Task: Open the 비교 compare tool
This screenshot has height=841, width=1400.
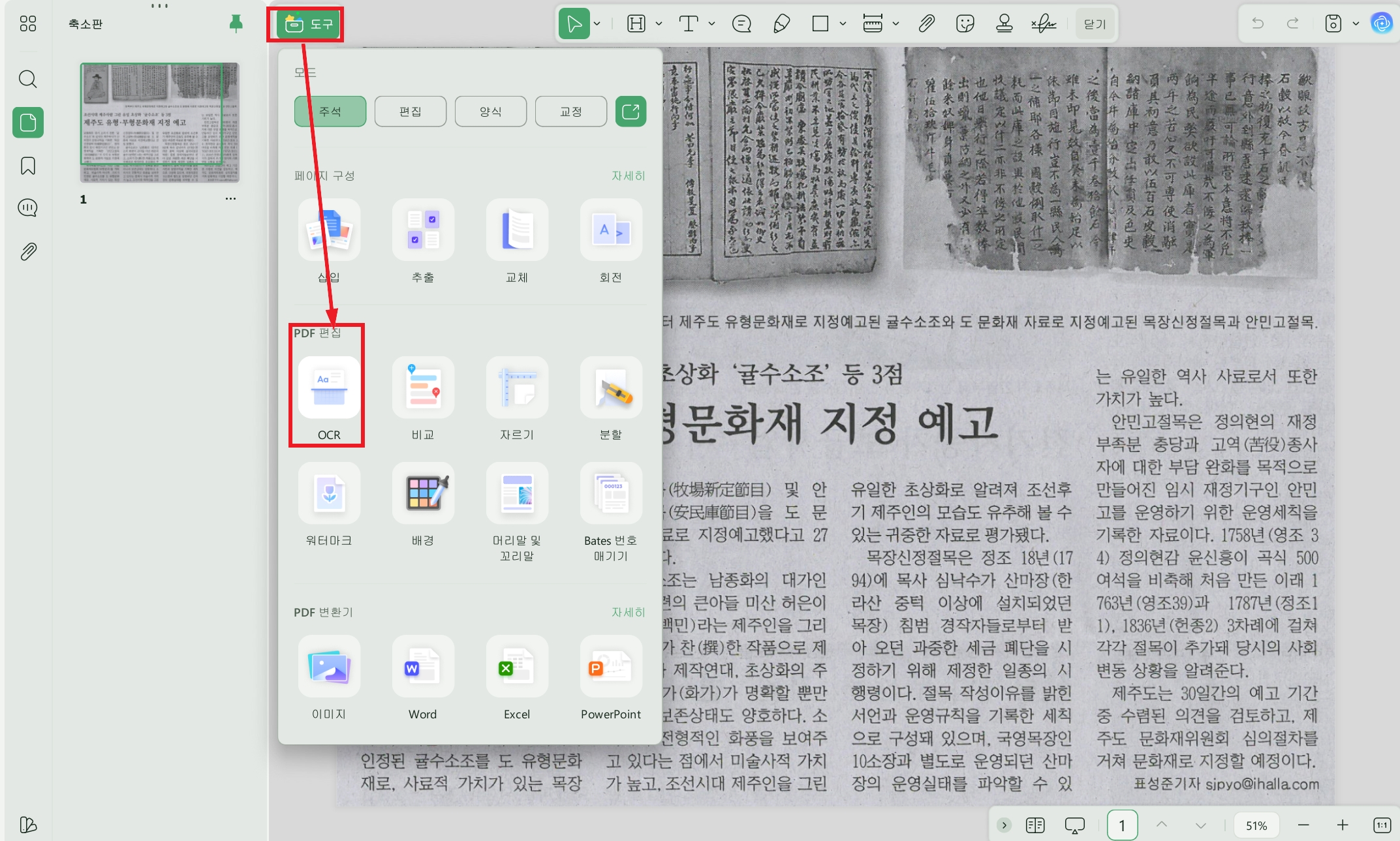Action: click(423, 399)
